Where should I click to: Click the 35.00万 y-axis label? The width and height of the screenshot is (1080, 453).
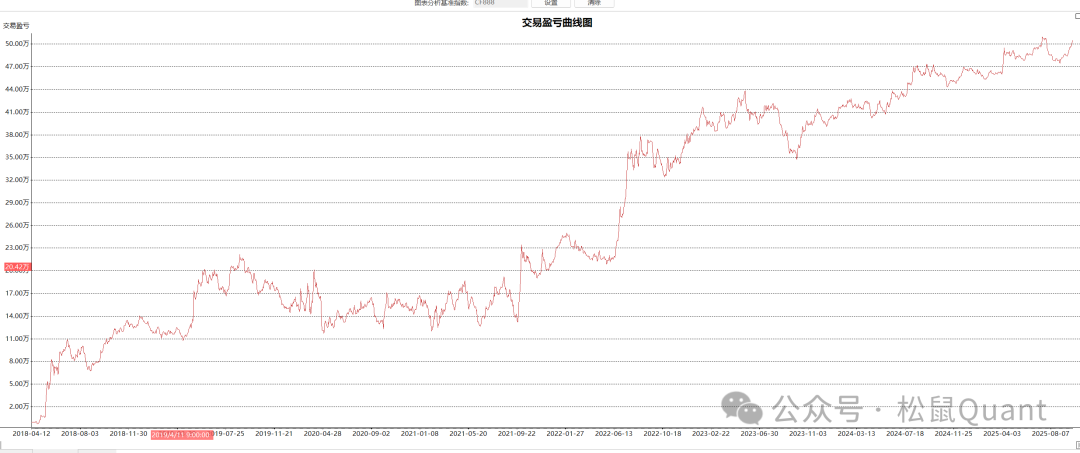tap(18, 157)
